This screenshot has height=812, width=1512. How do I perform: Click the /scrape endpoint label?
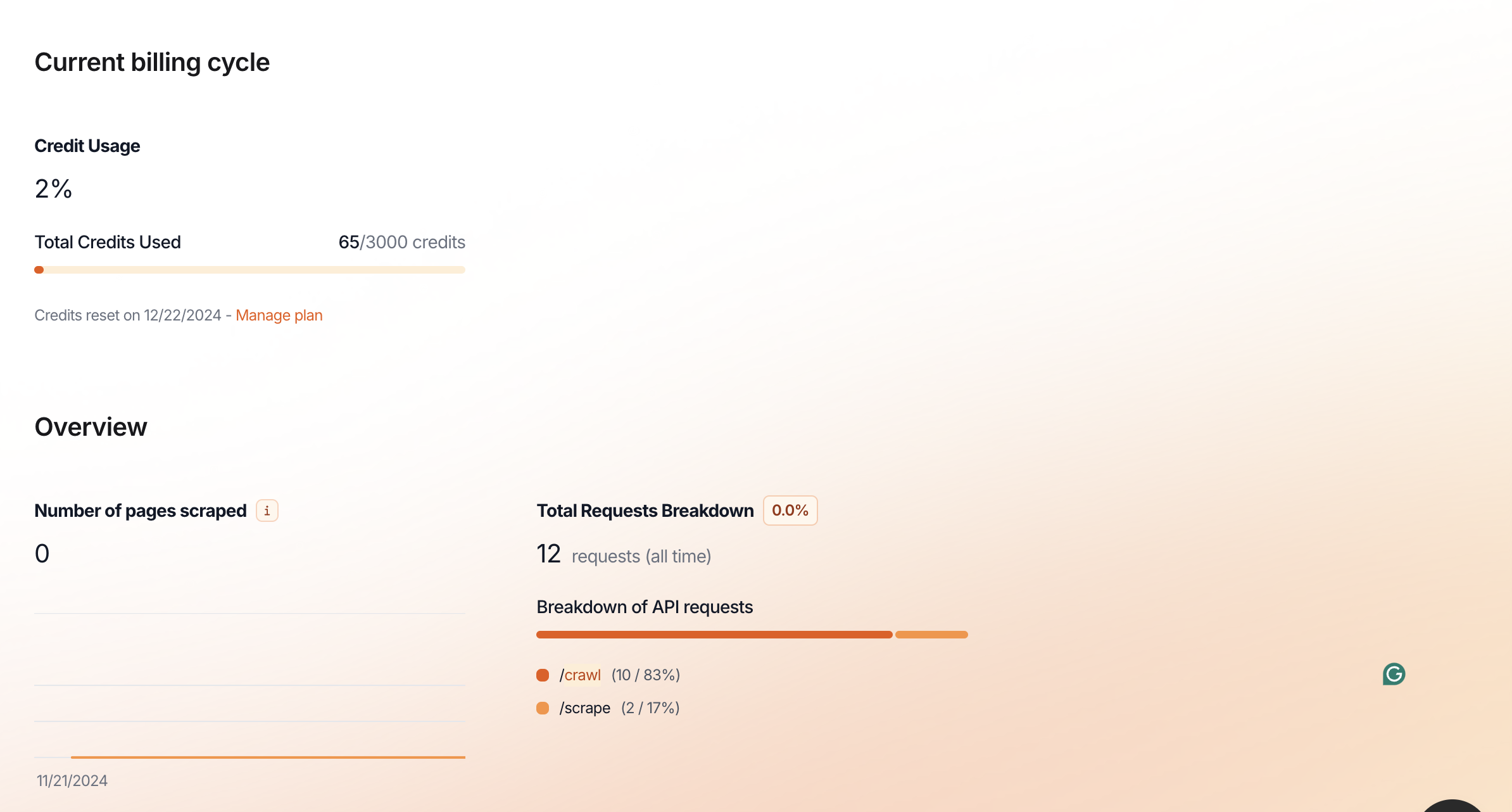[x=585, y=708]
